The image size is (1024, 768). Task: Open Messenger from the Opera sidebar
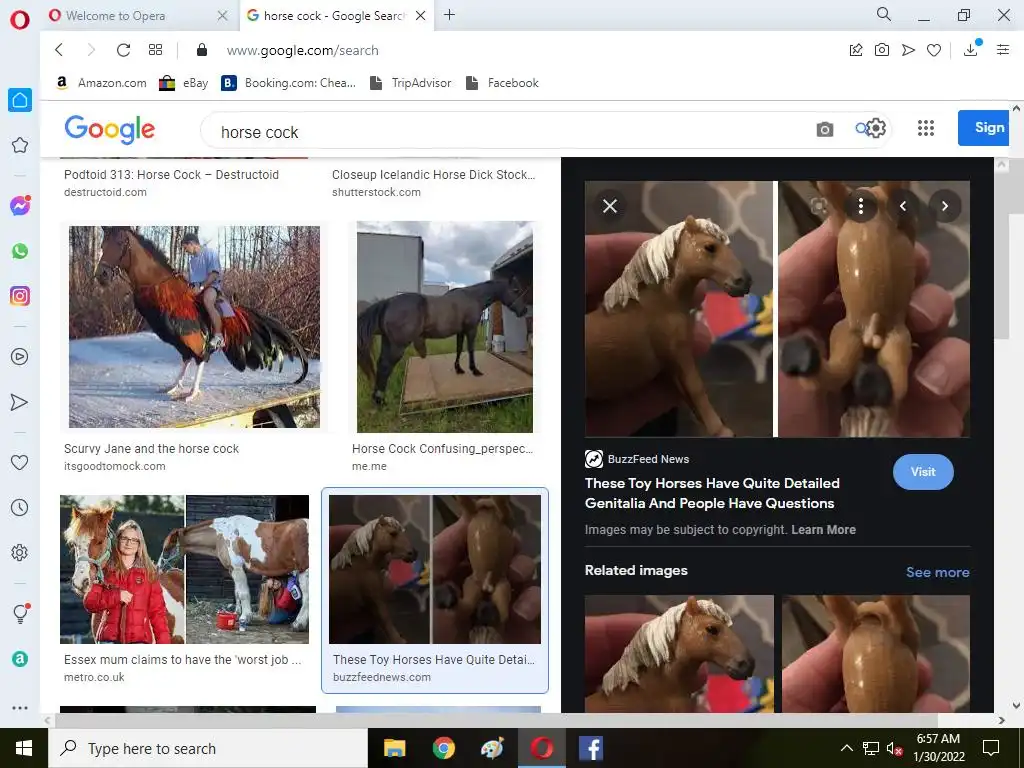[x=20, y=206]
